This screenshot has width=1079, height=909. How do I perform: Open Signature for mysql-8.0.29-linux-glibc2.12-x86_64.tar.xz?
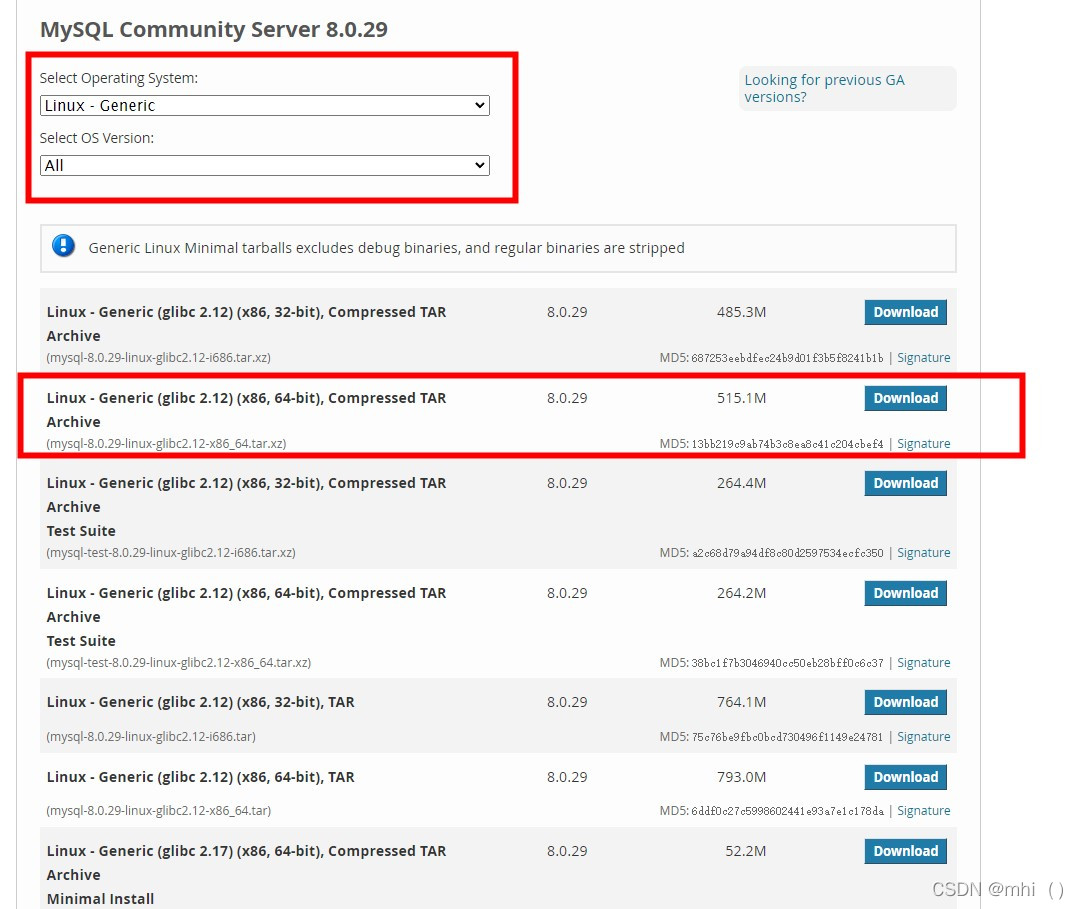coord(923,444)
